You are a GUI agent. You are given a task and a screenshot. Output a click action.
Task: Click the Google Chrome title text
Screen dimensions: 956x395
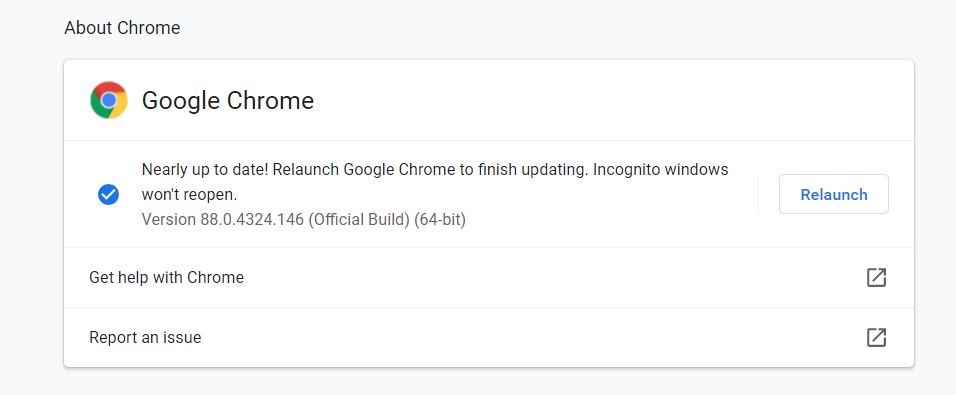[x=227, y=101]
